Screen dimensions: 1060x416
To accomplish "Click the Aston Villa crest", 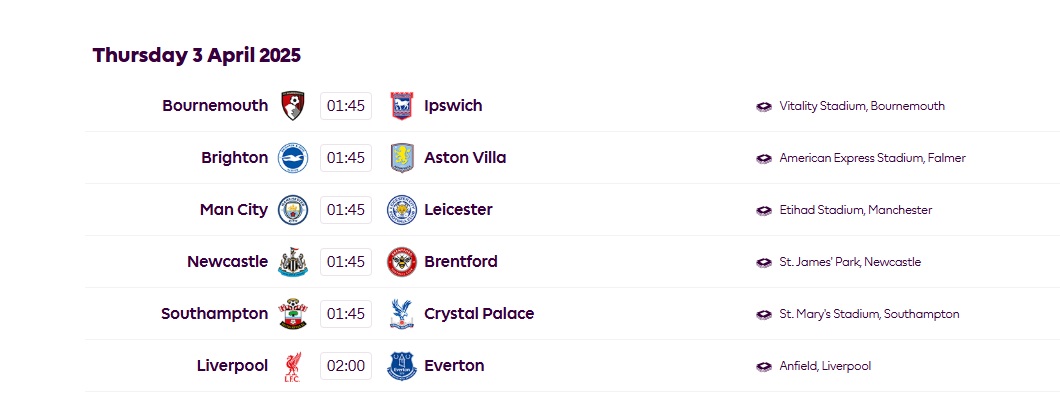I will click(401, 158).
